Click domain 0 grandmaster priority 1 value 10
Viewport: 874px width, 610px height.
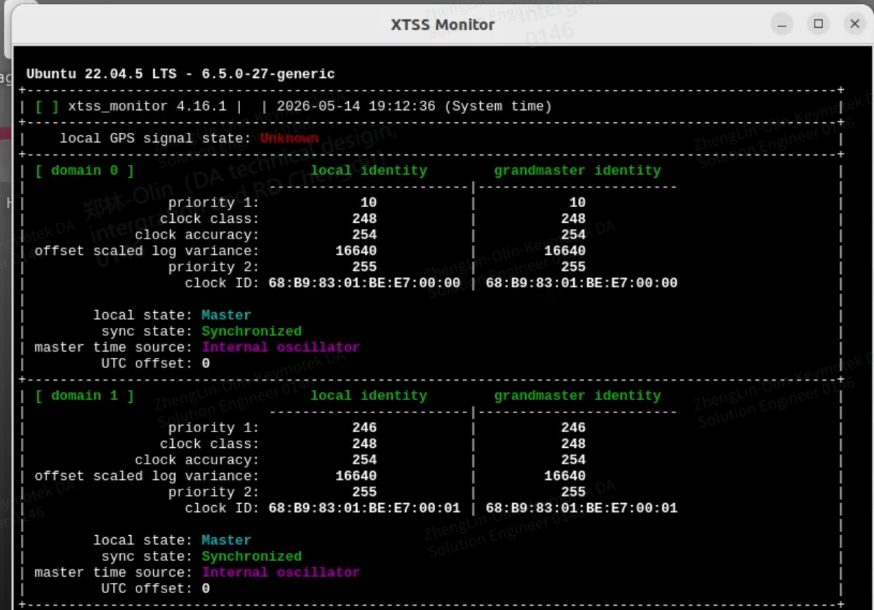click(x=577, y=202)
